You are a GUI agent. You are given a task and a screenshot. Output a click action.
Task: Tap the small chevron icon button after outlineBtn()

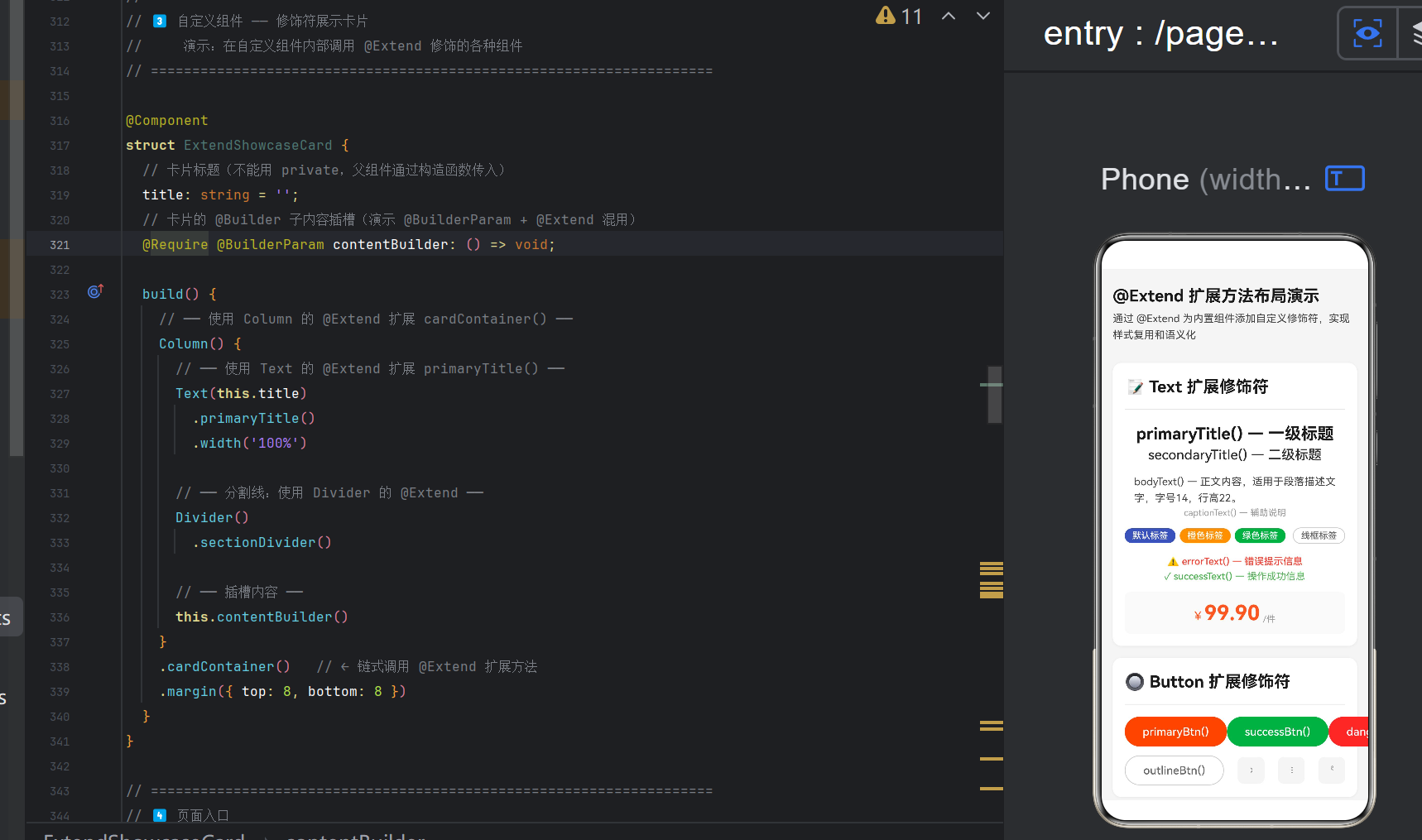pos(1251,770)
